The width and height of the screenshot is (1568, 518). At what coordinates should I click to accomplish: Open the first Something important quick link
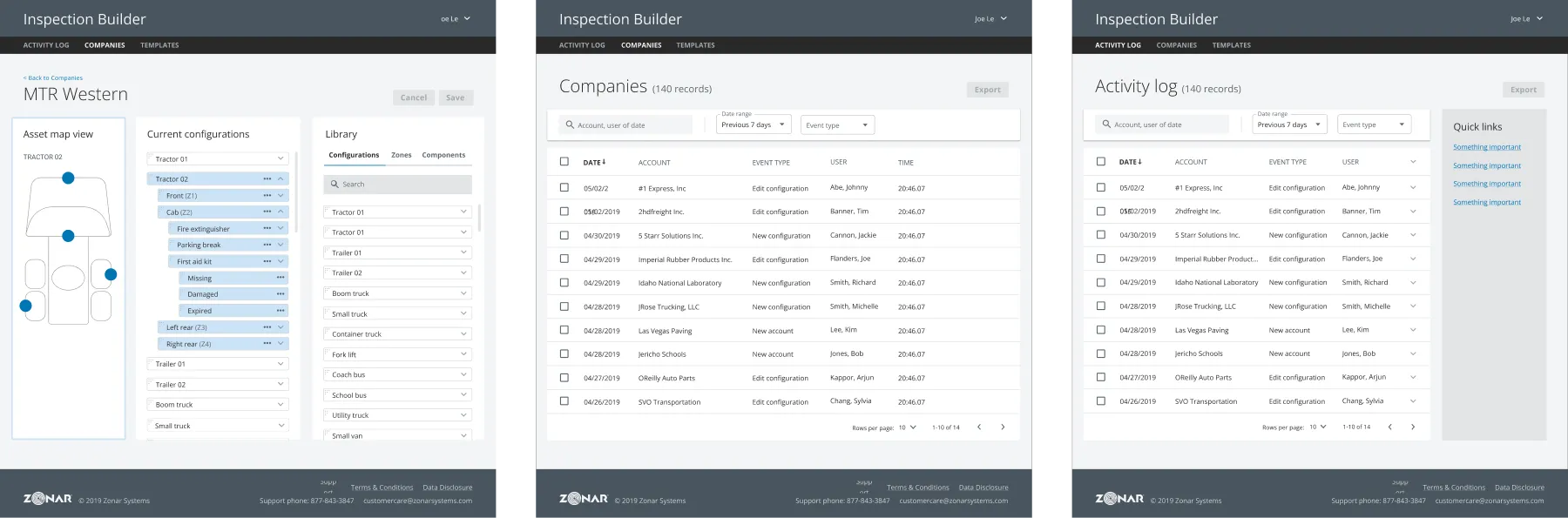[x=1487, y=147]
